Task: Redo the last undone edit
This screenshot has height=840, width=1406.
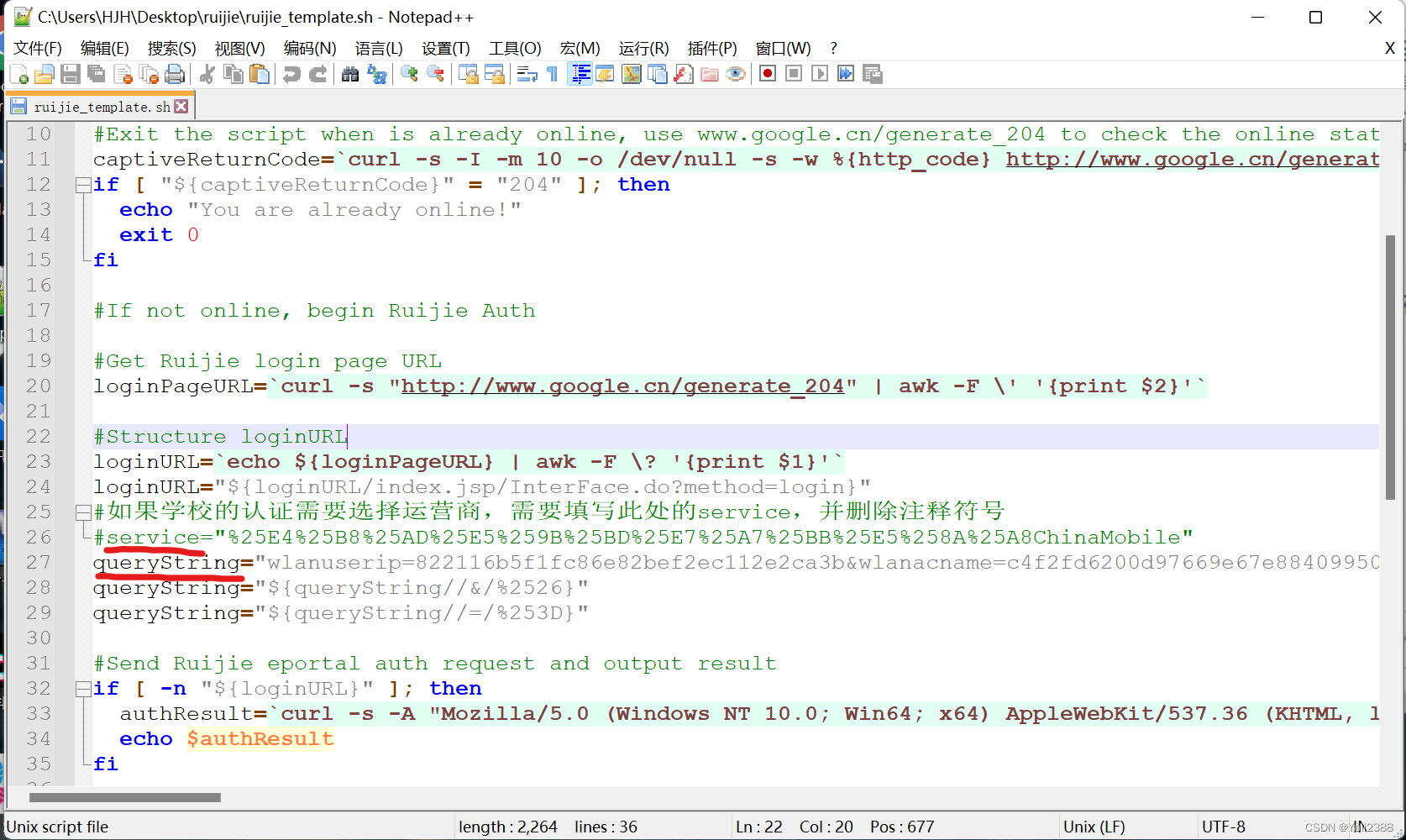Action: click(318, 74)
